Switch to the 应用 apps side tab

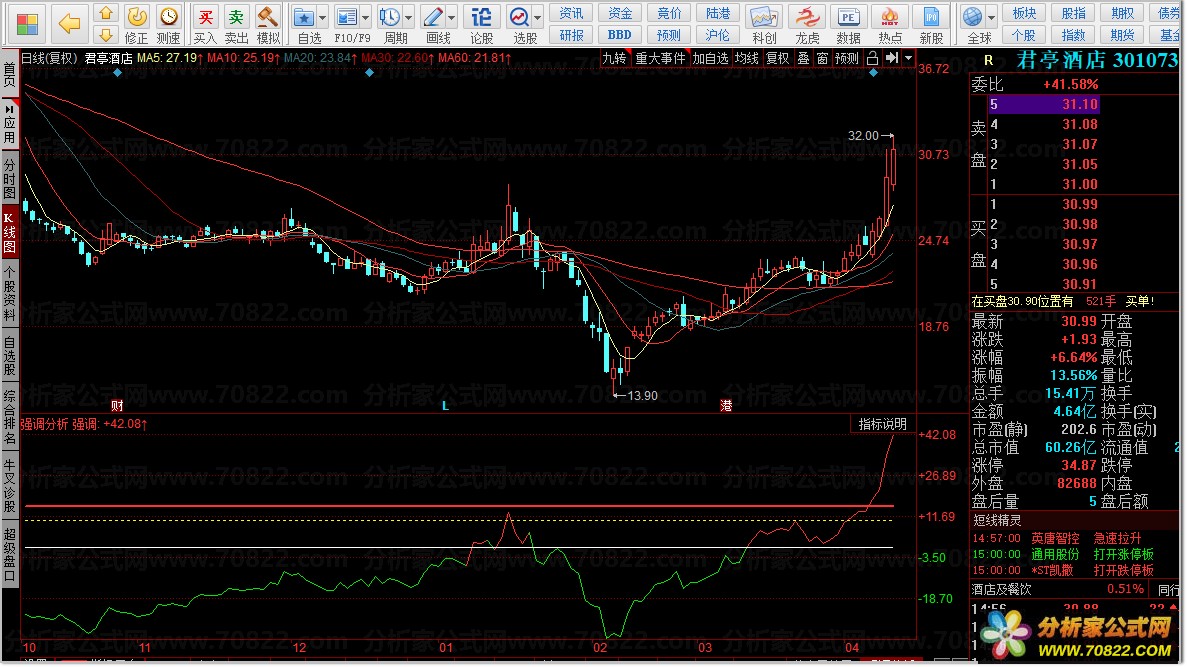click(x=9, y=125)
